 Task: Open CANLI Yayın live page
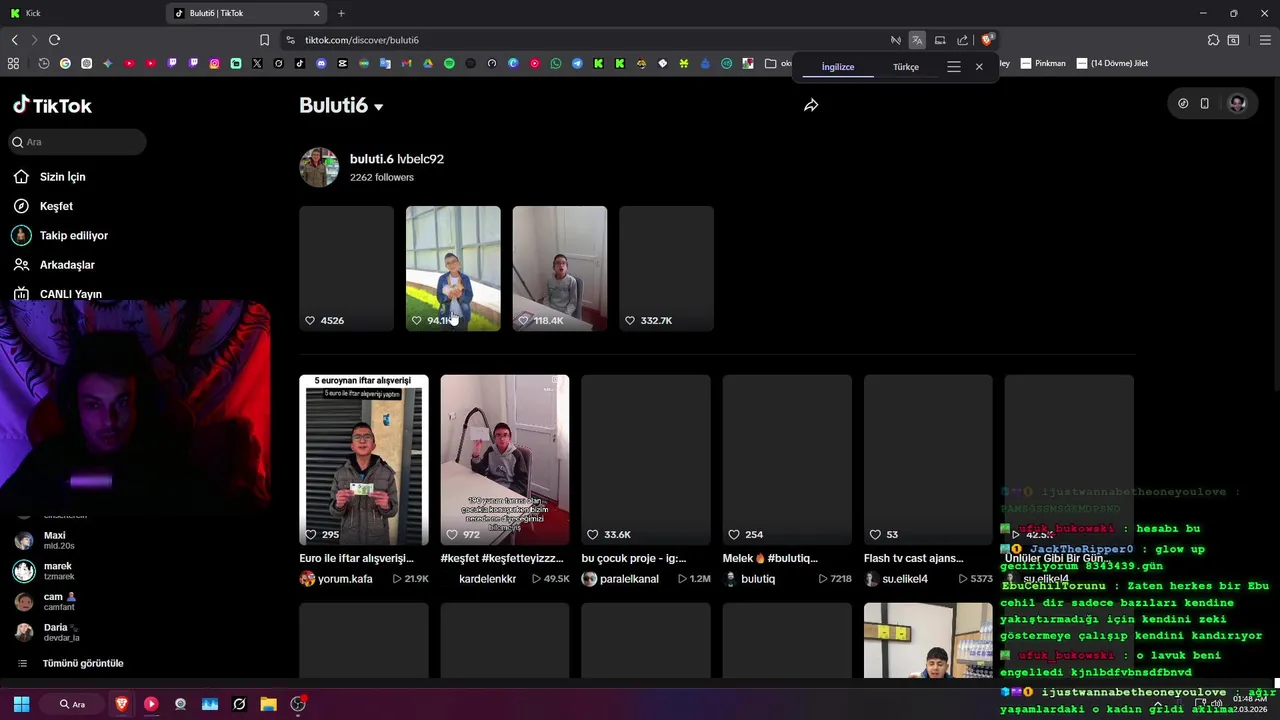point(70,294)
